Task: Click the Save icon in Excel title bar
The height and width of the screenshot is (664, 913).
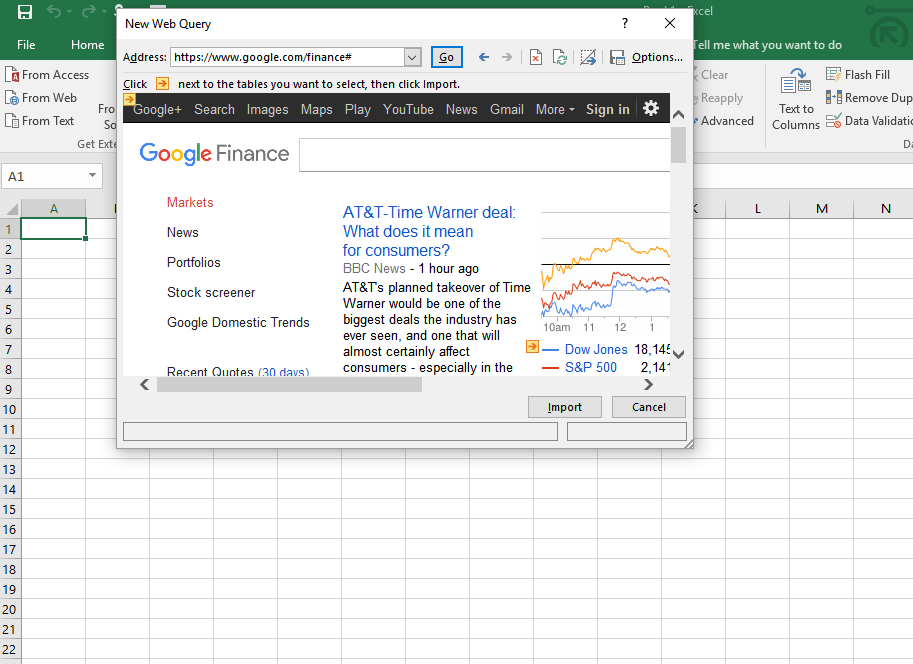Action: pos(24,12)
